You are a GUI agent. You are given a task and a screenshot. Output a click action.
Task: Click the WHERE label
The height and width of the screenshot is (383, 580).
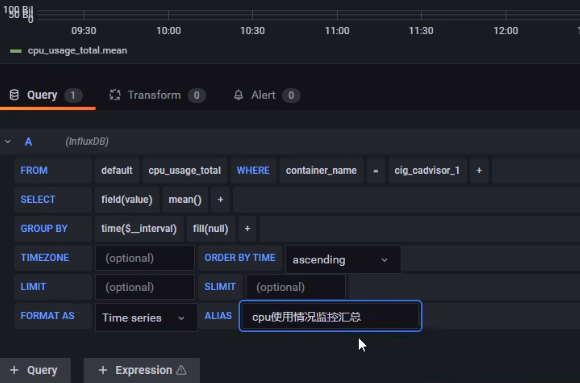pos(253,170)
